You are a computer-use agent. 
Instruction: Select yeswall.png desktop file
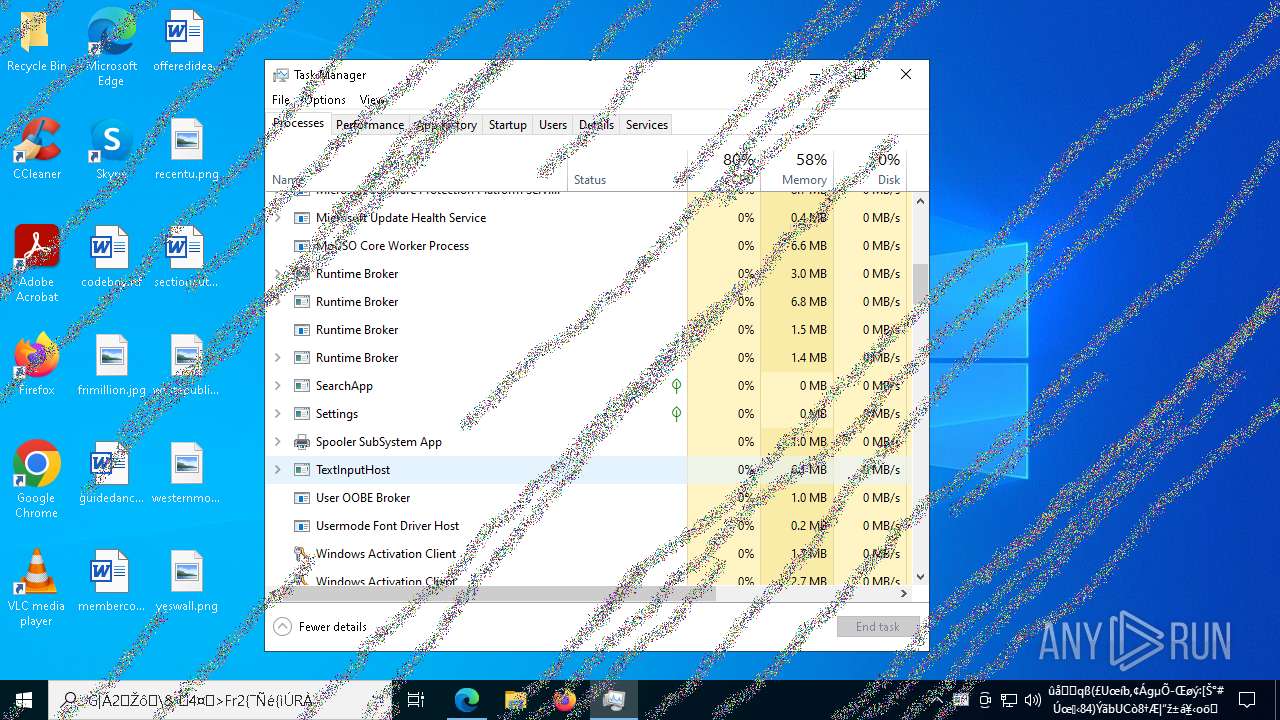187,581
